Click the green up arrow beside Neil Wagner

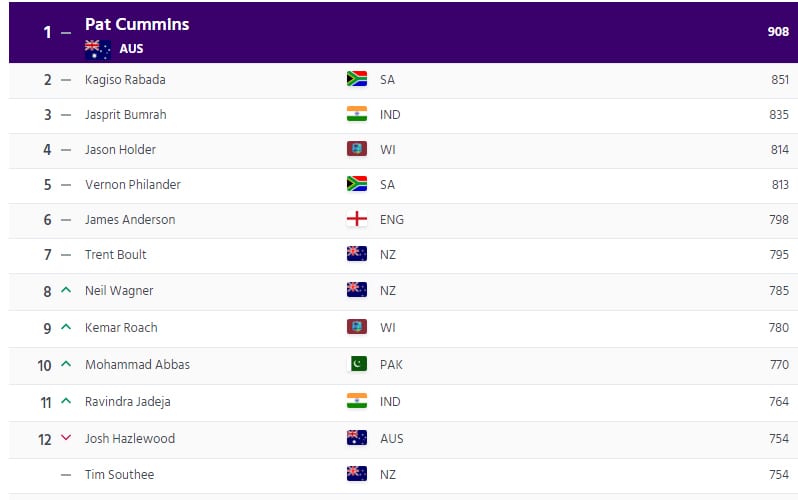pyautogui.click(x=66, y=290)
